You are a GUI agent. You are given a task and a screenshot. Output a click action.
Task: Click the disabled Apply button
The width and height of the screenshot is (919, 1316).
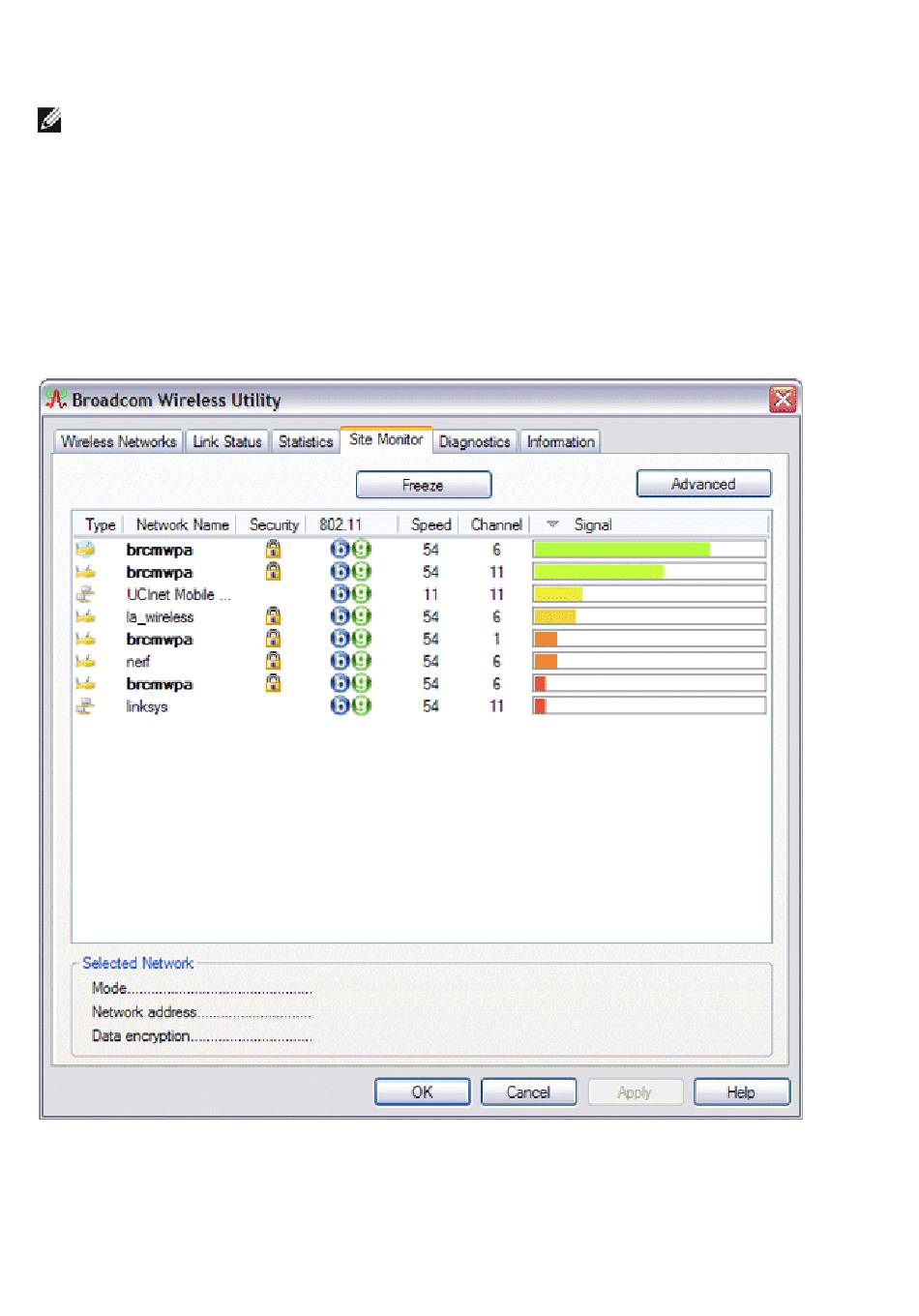(635, 1092)
